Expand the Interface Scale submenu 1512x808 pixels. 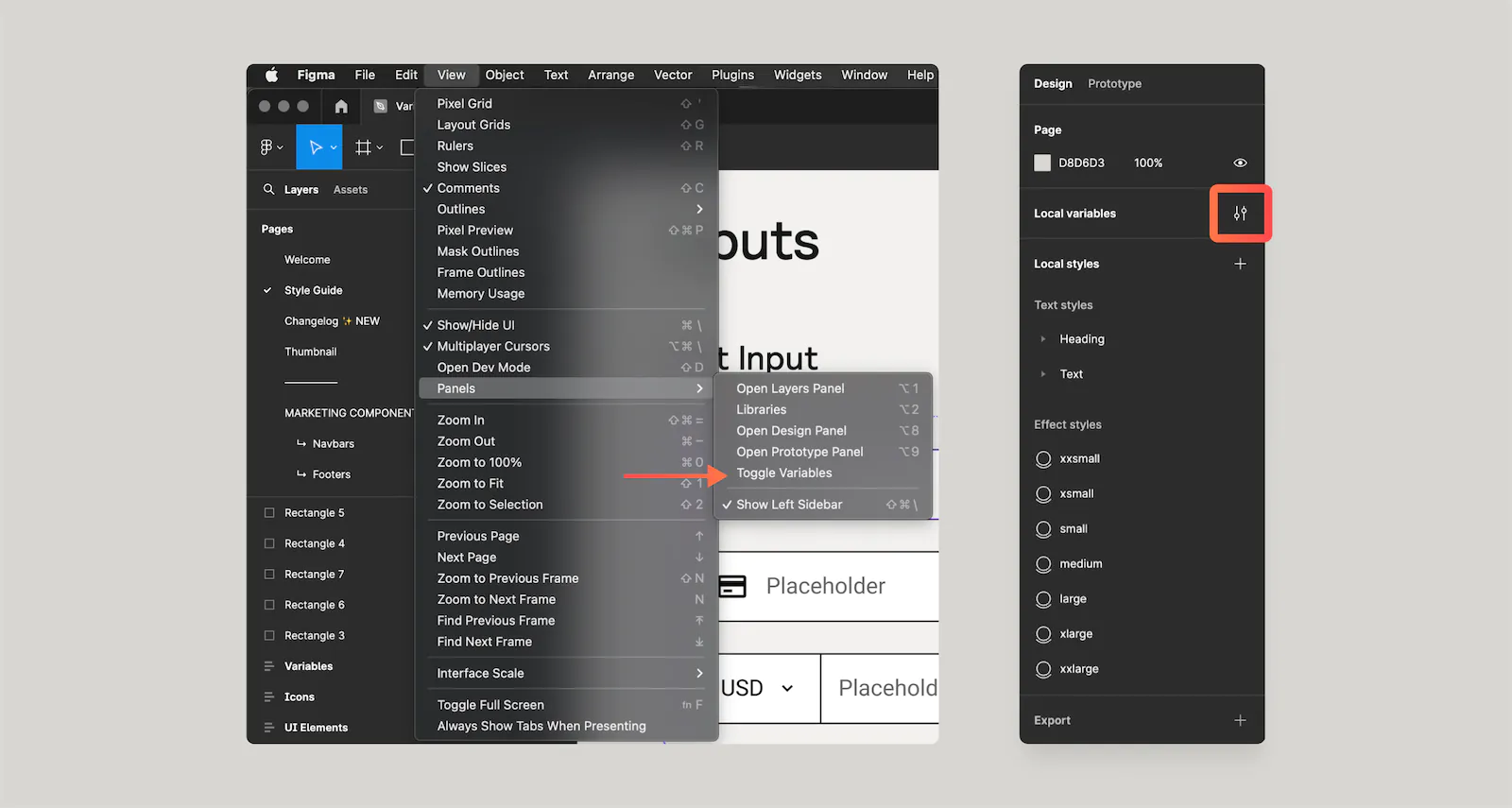[566, 673]
